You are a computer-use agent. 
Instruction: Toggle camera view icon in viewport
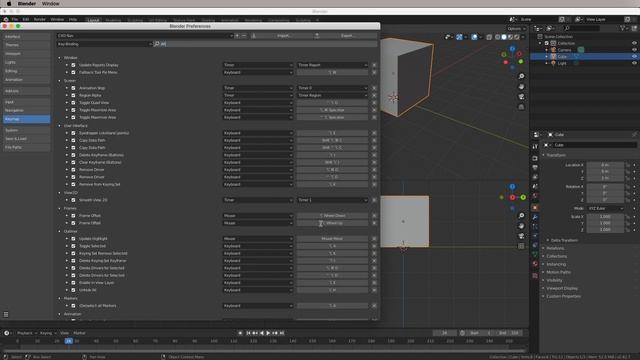[521, 97]
